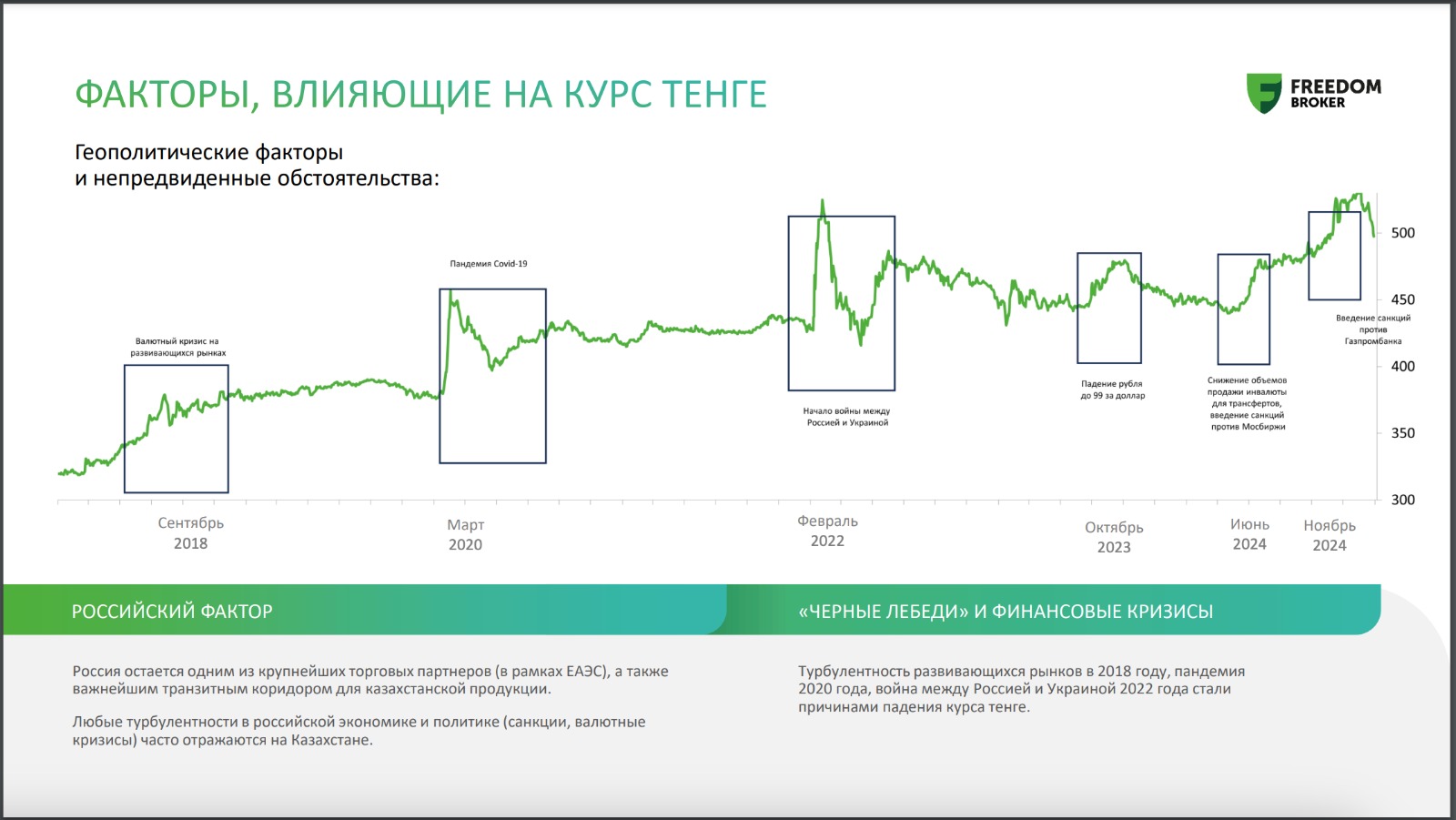Screen dimensions: 1456x820
Task: Click the 'Февраль 2022' timeline label
Action: click(827, 531)
